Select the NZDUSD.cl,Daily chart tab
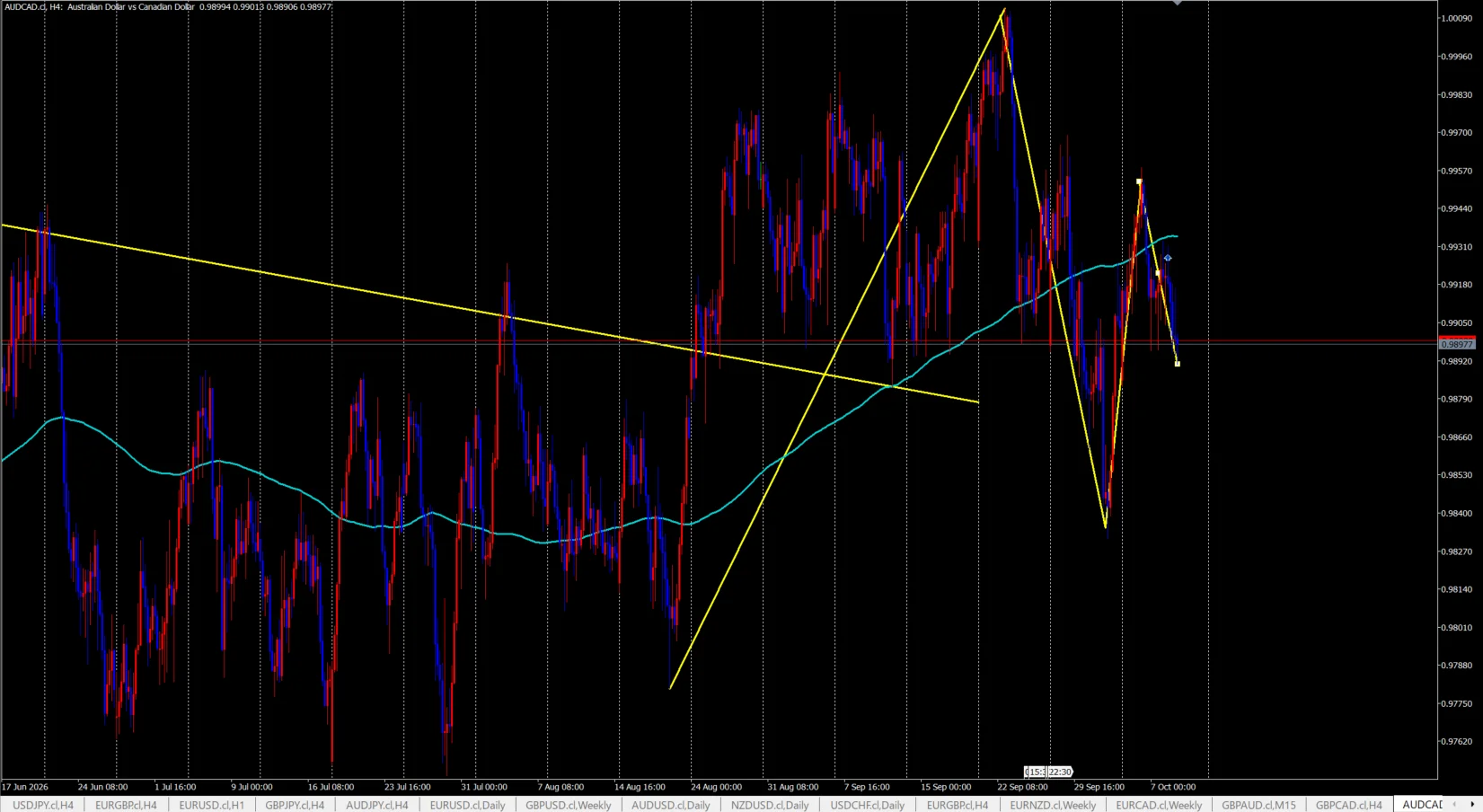This screenshot has width=1483, height=812. (x=770, y=805)
